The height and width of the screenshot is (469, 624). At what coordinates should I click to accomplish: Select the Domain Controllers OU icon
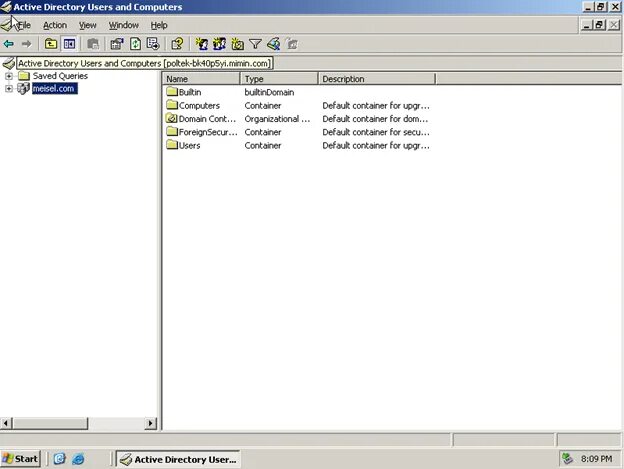tap(172, 118)
